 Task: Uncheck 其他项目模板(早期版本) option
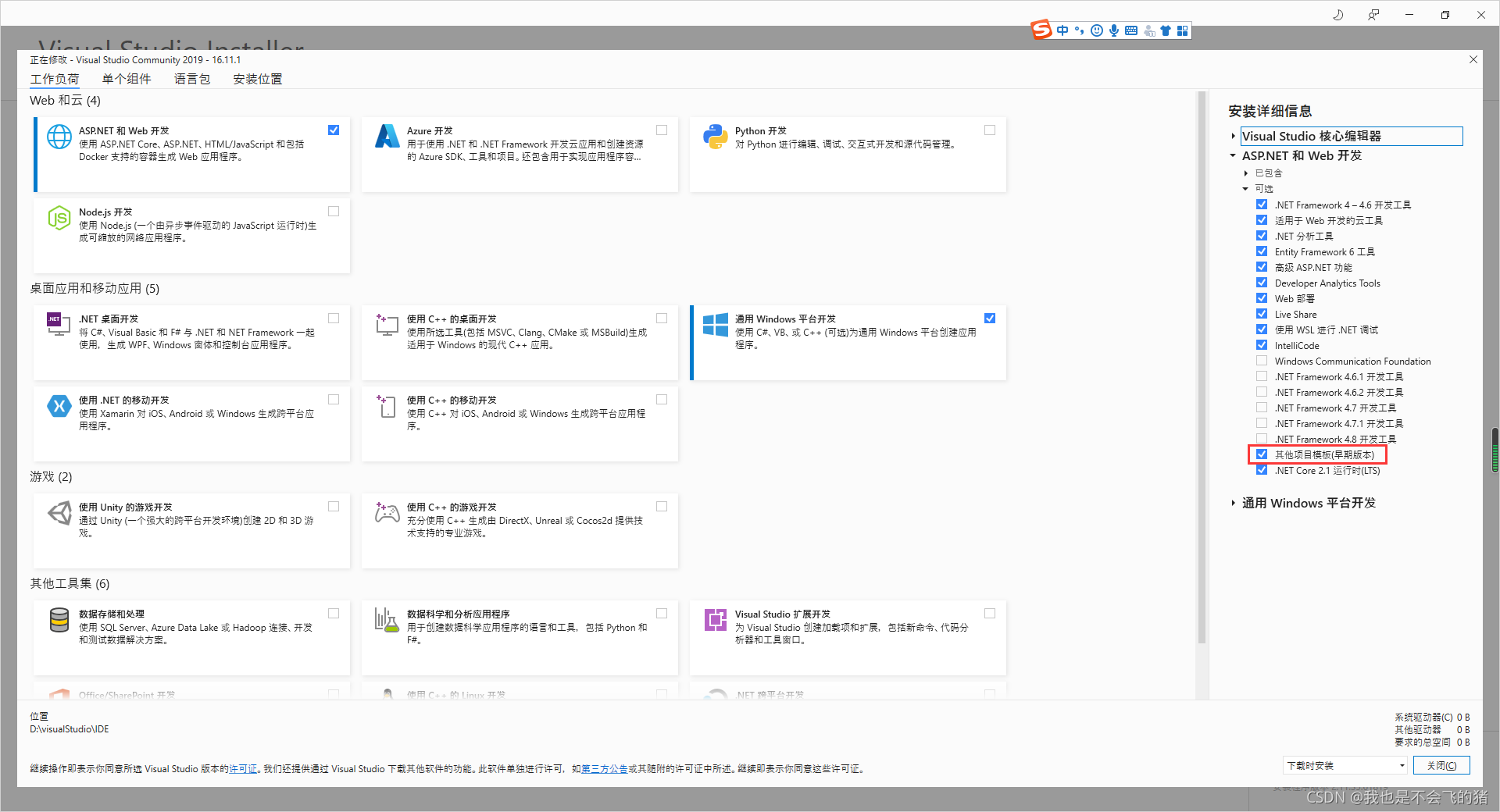pyautogui.click(x=1262, y=454)
